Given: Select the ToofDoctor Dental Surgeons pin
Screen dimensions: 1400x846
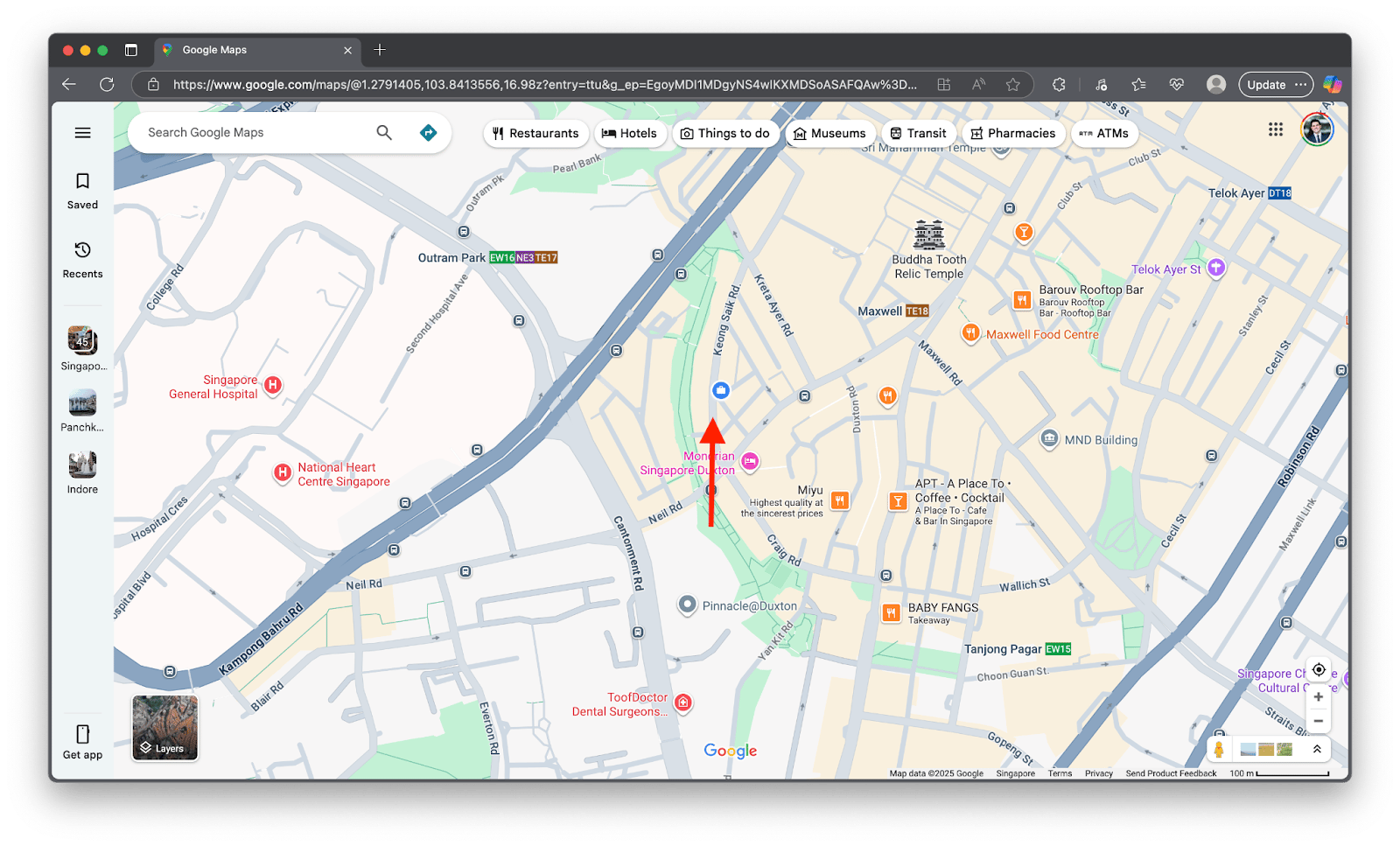Looking at the screenshot, I should tap(683, 703).
